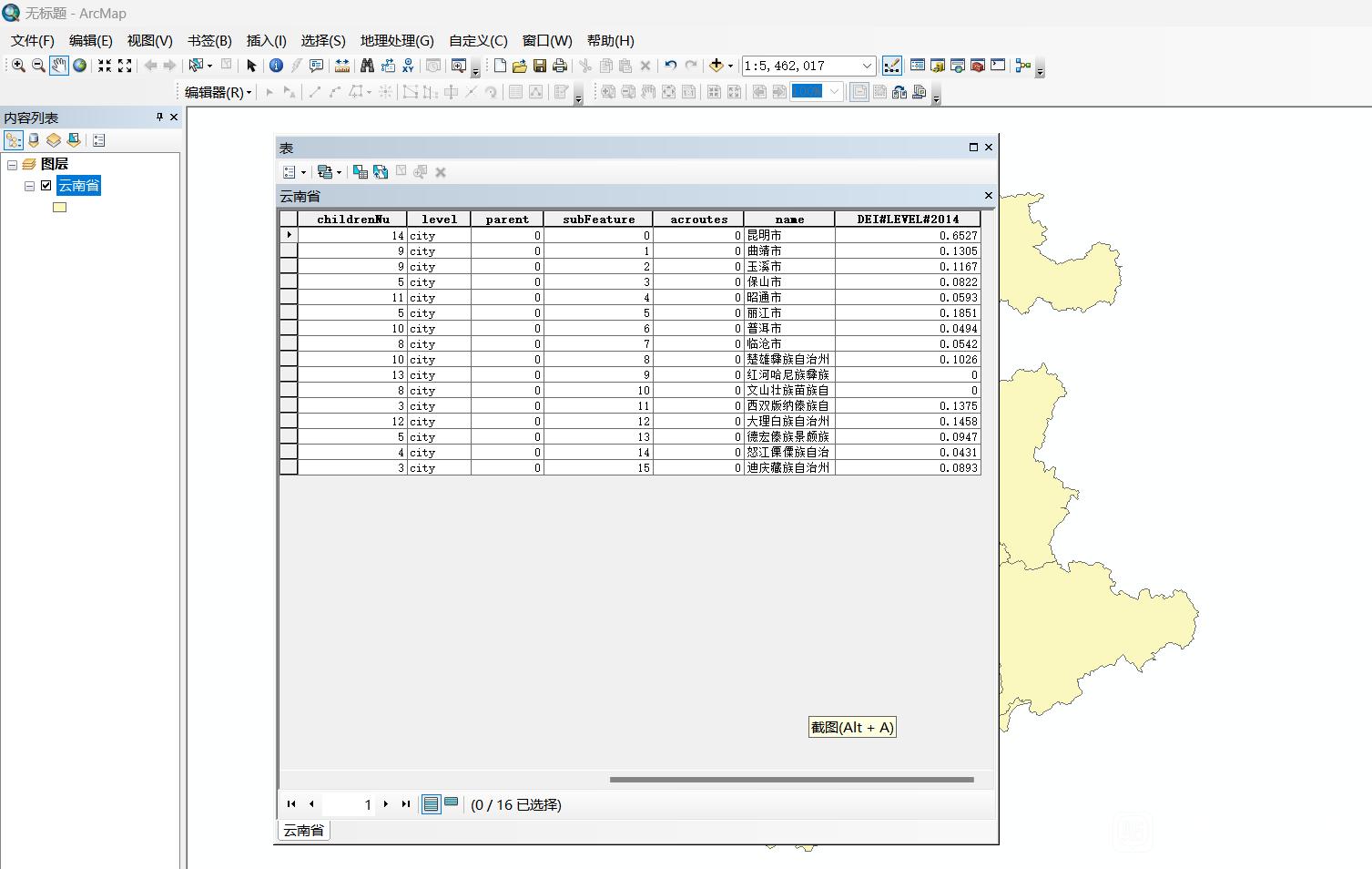This screenshot has width=1372, height=869.
Task: Click the name column header
Action: (789, 219)
